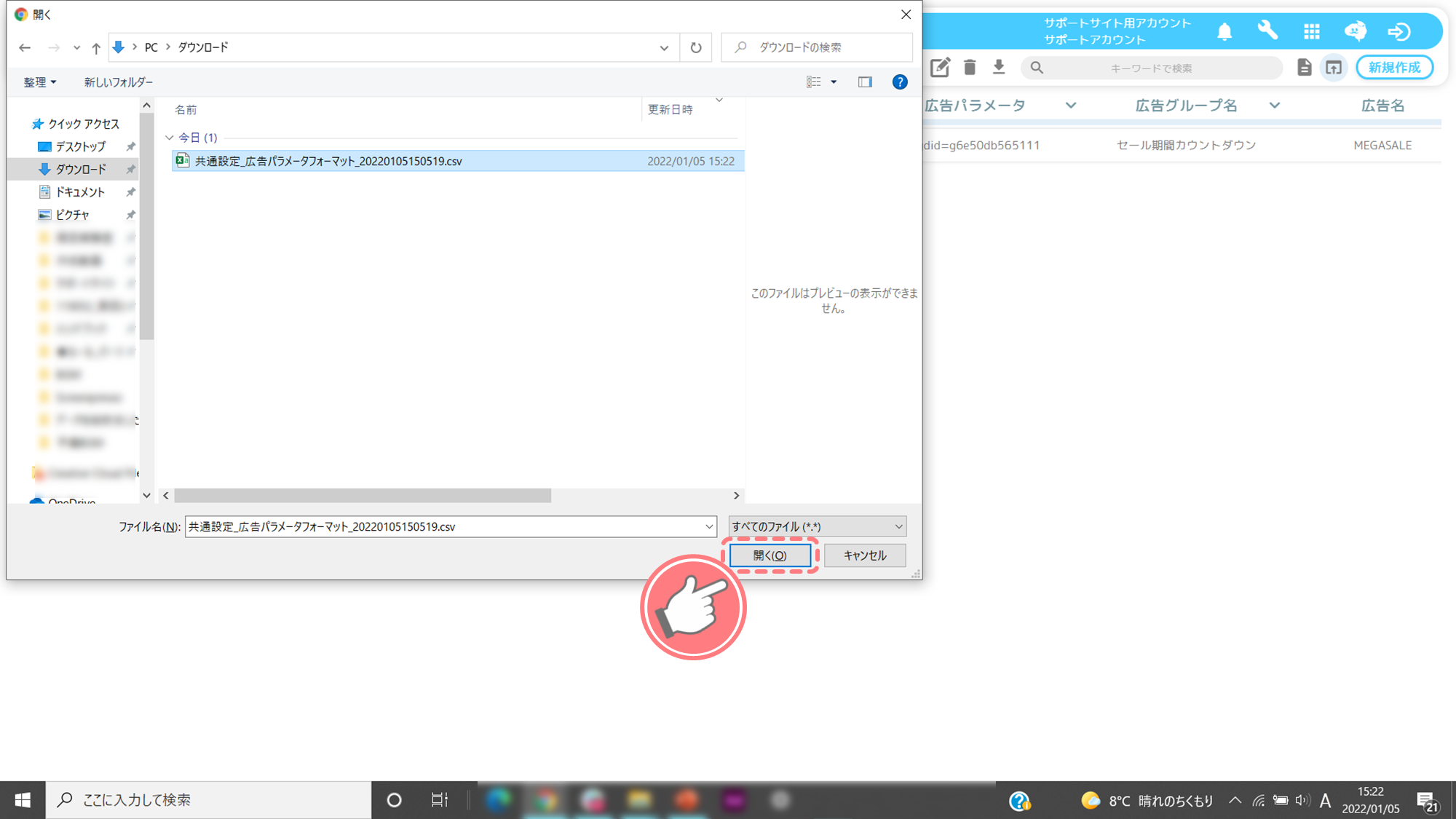Click the view layout icon
Image resolution: width=1456 pixels, height=819 pixels.
pos(814,82)
